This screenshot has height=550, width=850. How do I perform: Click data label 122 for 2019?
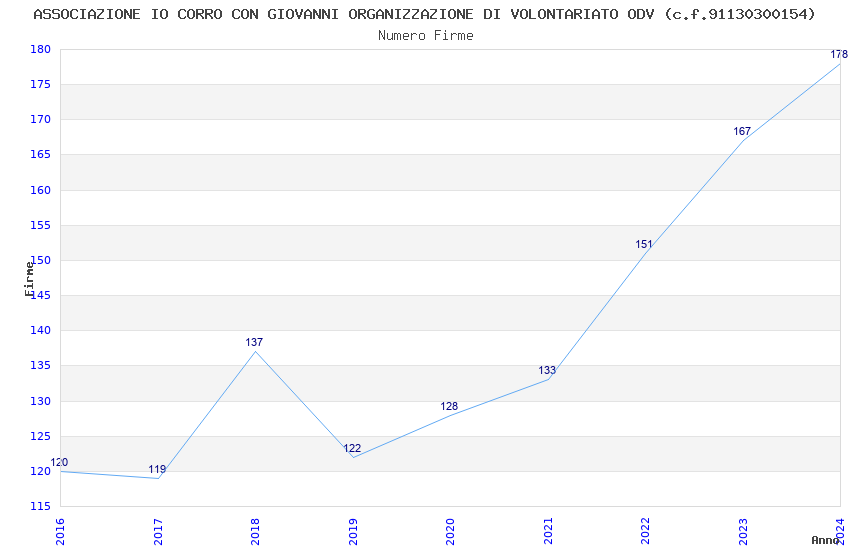click(352, 448)
